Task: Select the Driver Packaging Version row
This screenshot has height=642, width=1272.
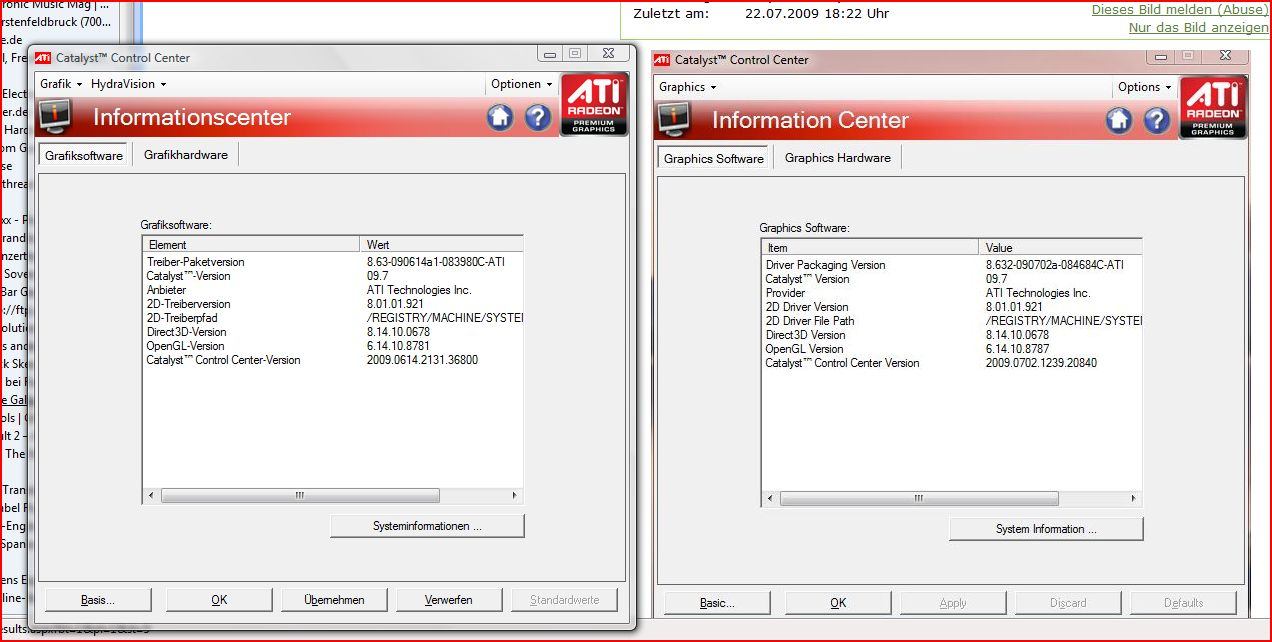Action: pos(951,265)
